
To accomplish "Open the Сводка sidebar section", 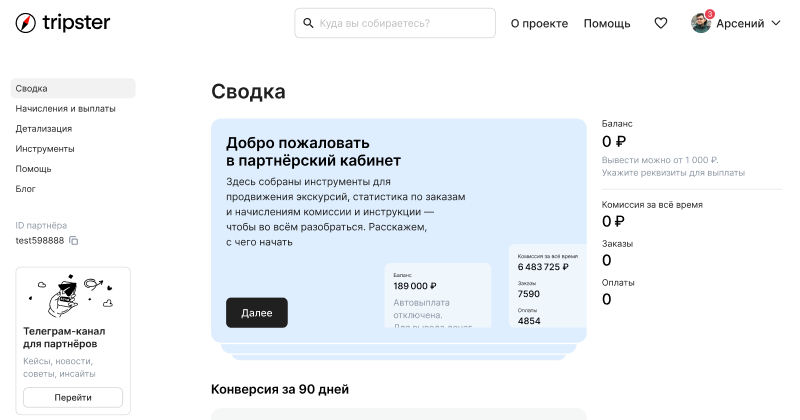I will pyautogui.click(x=32, y=89).
